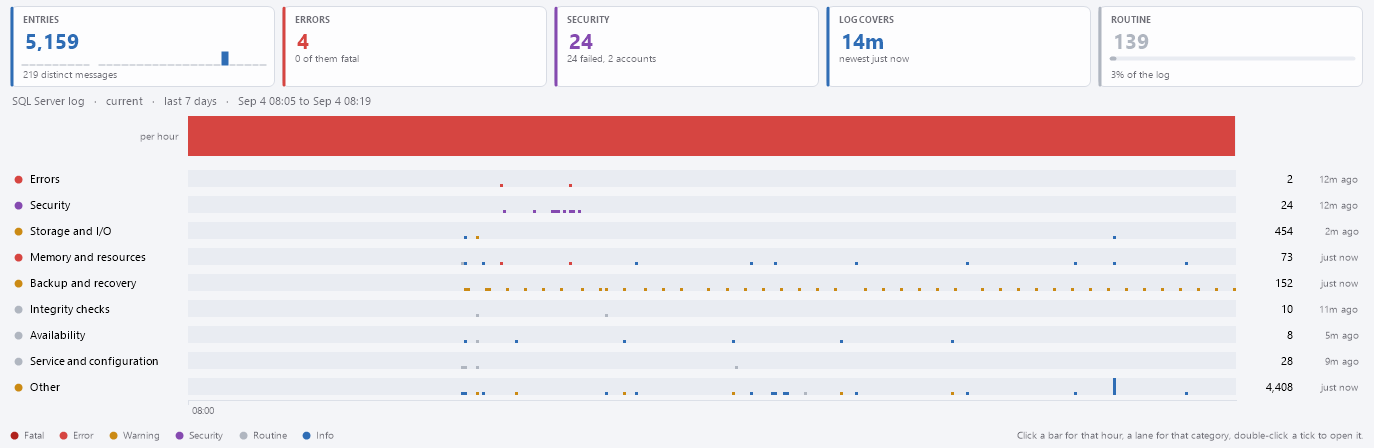
Task: Select the Memory and resources category label
Action: (x=88, y=257)
